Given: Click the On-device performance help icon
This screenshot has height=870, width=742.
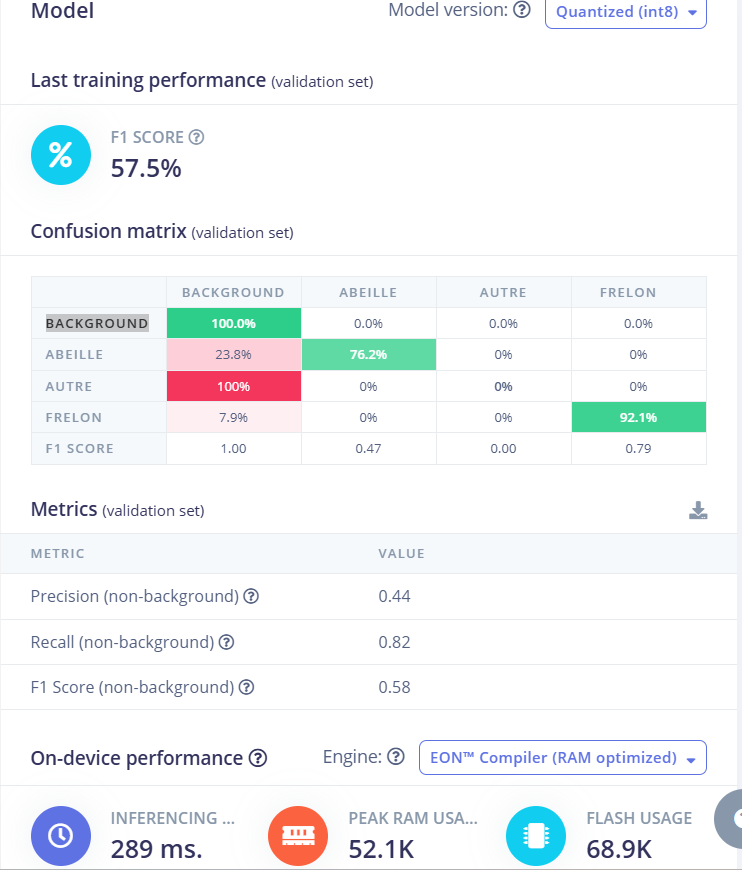Looking at the screenshot, I should point(258,758).
